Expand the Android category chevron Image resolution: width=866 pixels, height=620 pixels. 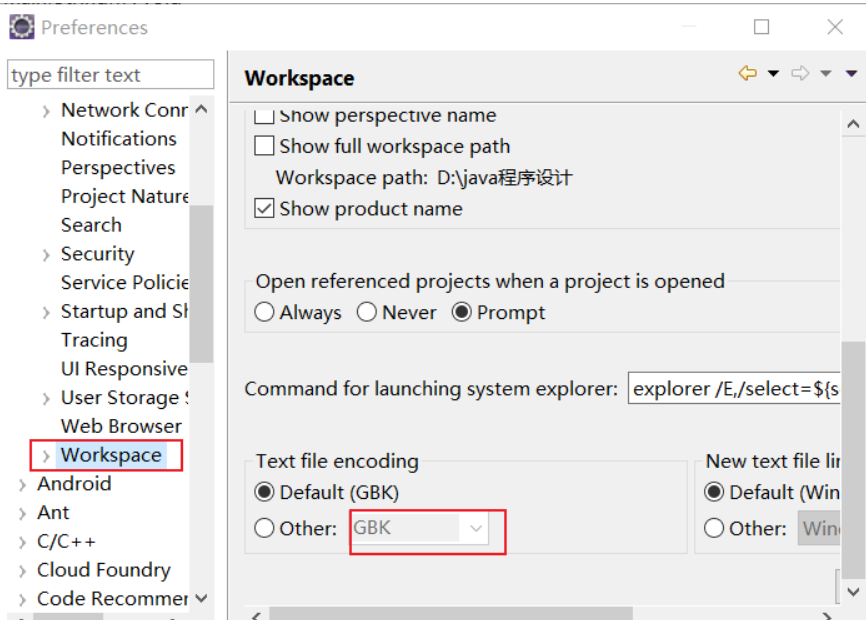[22, 485]
